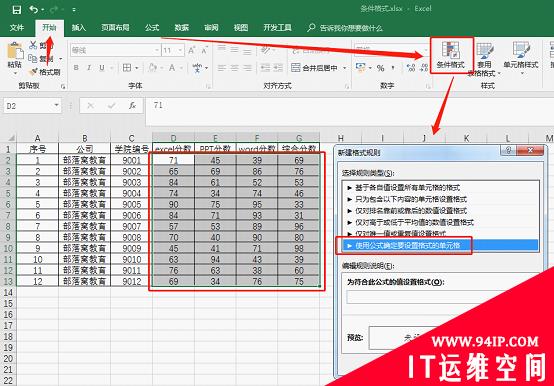Viewport: 554px width, 386px height.
Task: Close the New Formatting Rule dialog
Action: point(530,150)
